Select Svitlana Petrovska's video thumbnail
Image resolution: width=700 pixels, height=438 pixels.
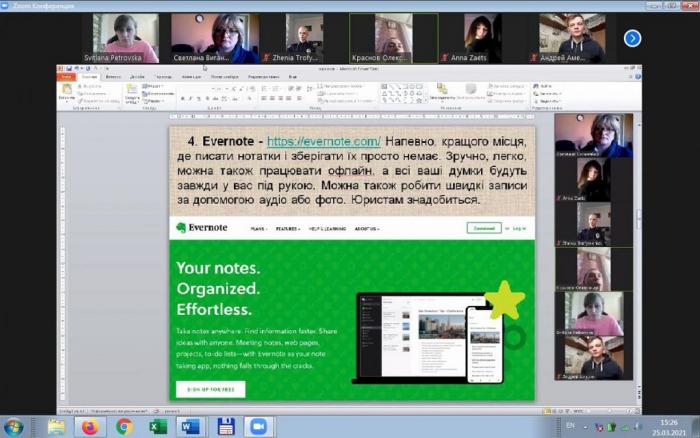(x=127, y=38)
